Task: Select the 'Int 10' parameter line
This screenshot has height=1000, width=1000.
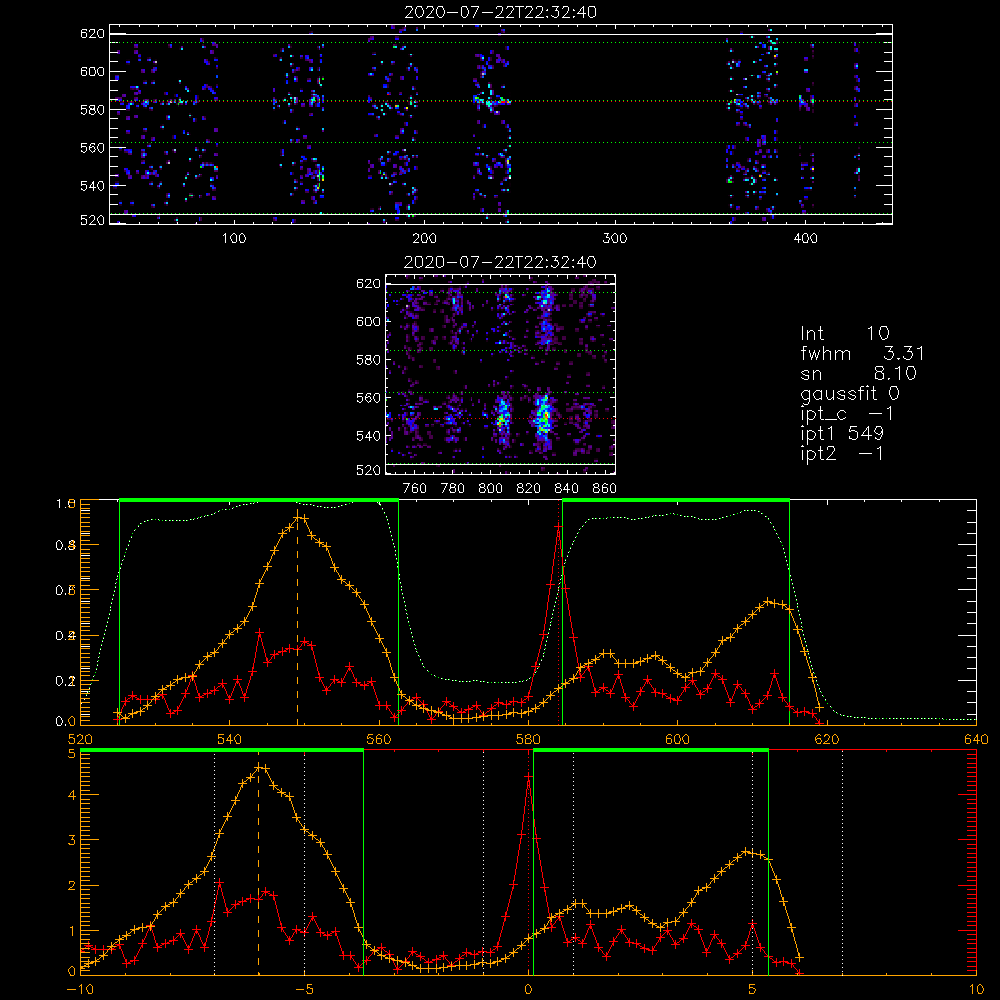Action: (x=844, y=333)
